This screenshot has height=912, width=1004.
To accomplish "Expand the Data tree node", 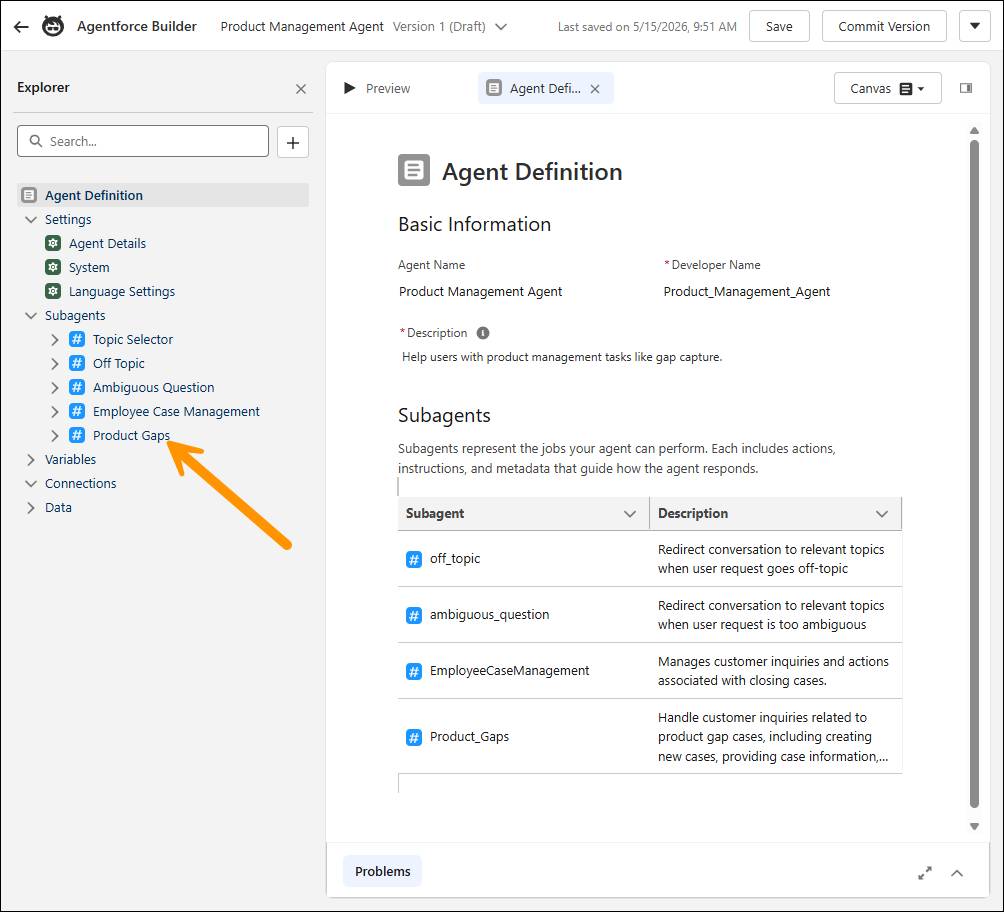I will (31, 508).
